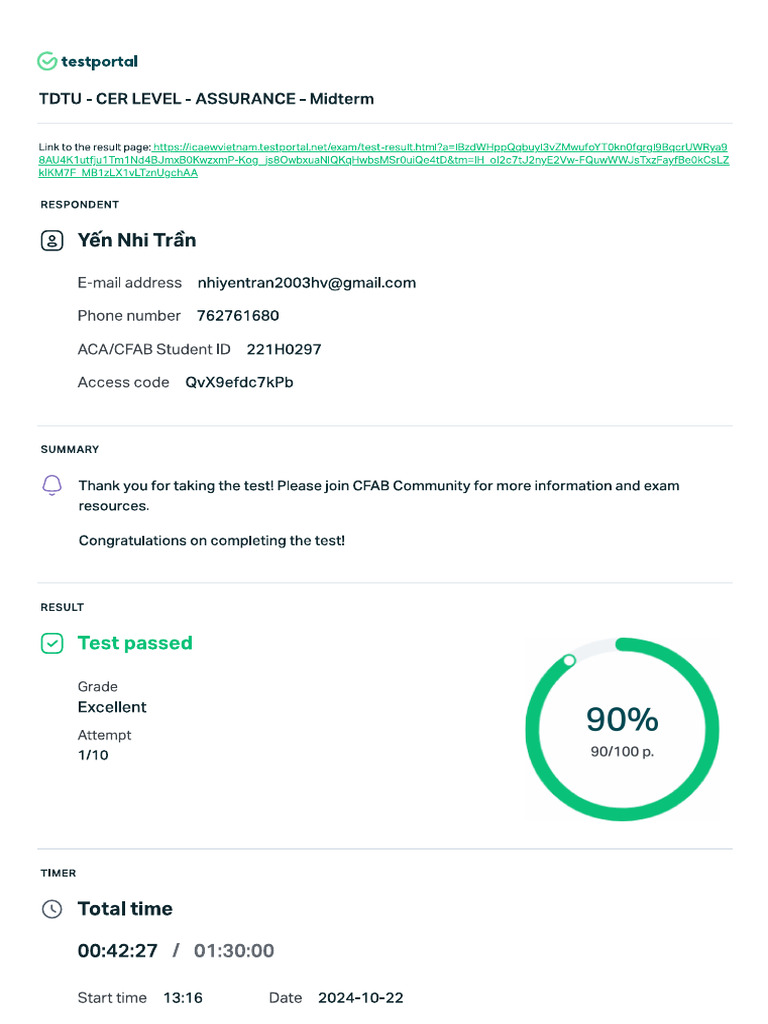Viewport: 768px width, 1024px height.
Task: Click the phone number 762761680
Action: click(238, 316)
